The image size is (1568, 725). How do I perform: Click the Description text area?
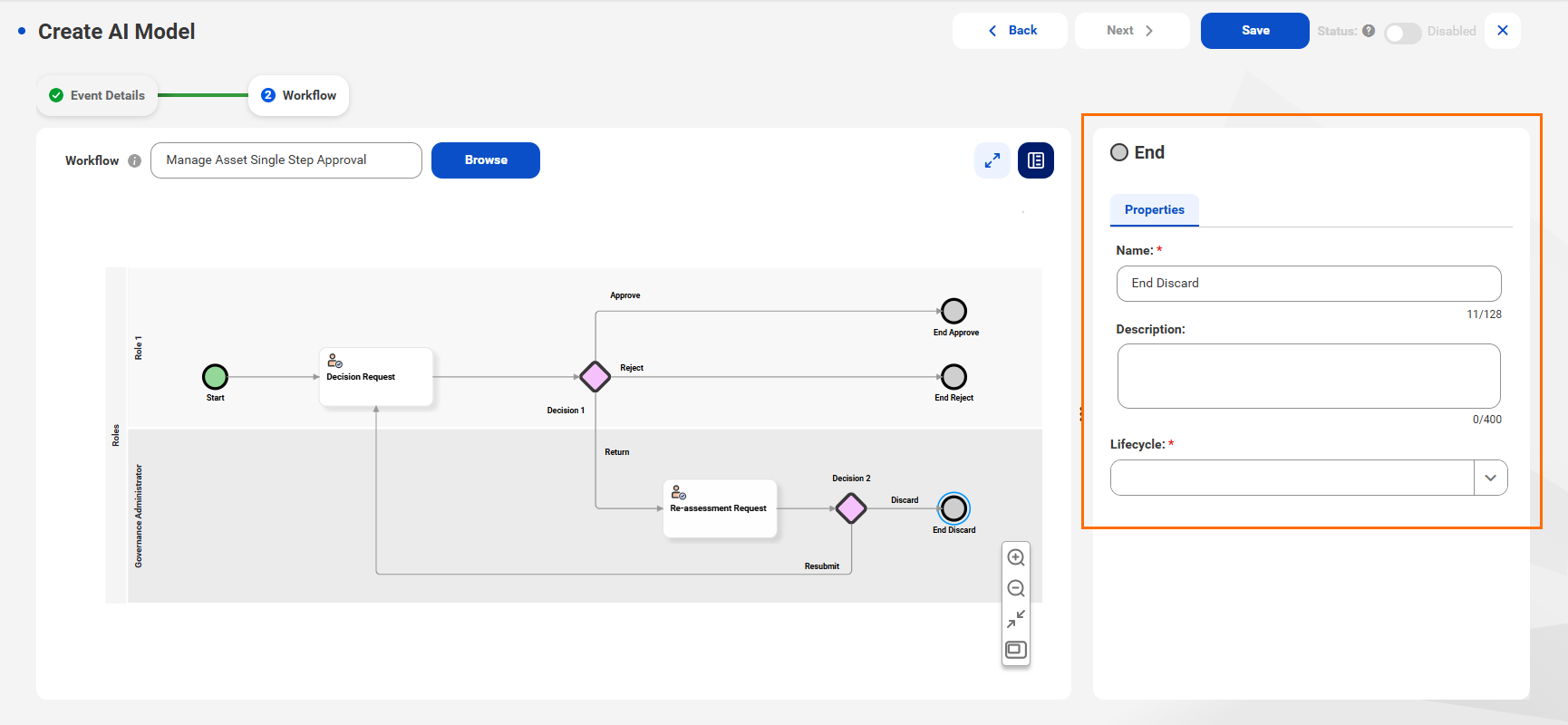click(1309, 376)
